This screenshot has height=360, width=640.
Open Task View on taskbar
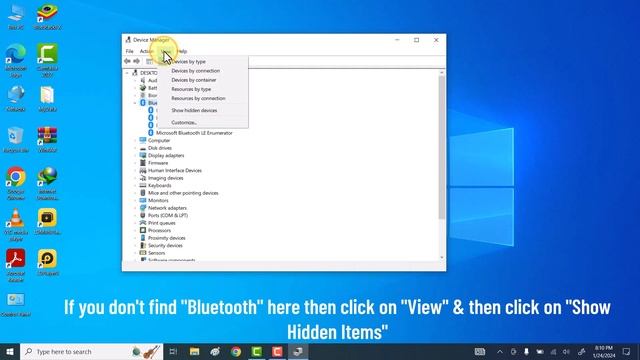click(x=173, y=351)
